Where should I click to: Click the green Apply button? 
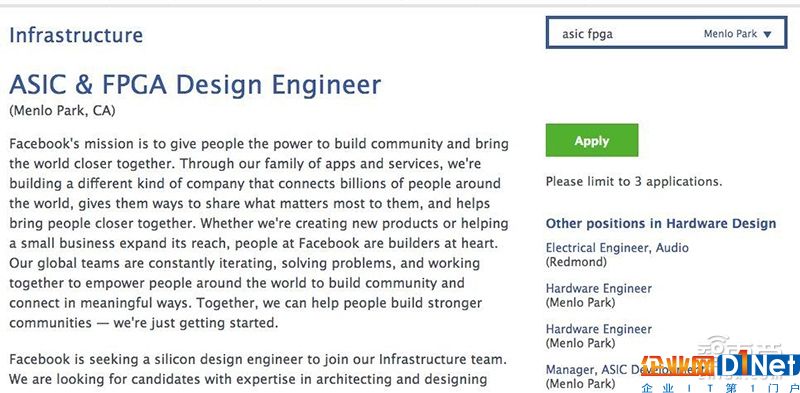(591, 140)
